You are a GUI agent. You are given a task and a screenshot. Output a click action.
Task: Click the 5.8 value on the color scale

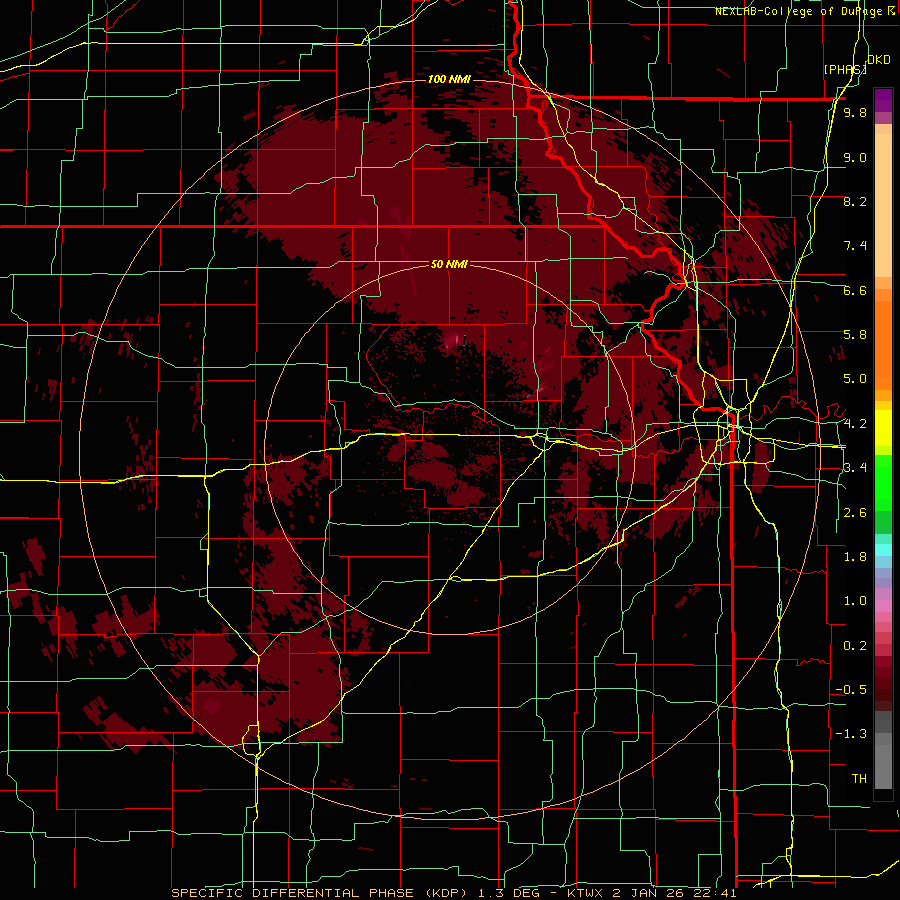(x=855, y=335)
